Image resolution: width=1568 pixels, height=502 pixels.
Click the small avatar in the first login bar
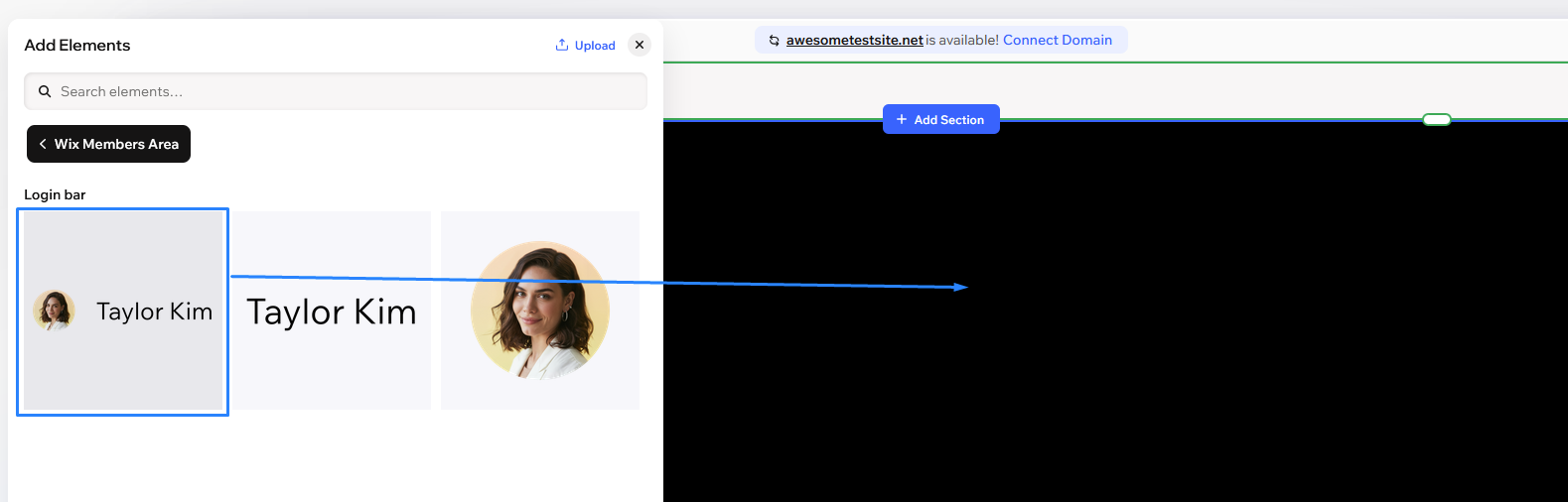tap(55, 311)
